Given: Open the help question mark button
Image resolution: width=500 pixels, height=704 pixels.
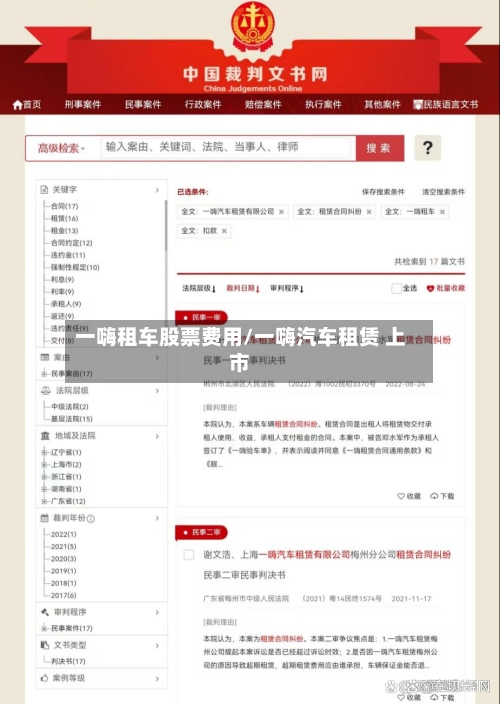Looking at the screenshot, I should point(428,148).
